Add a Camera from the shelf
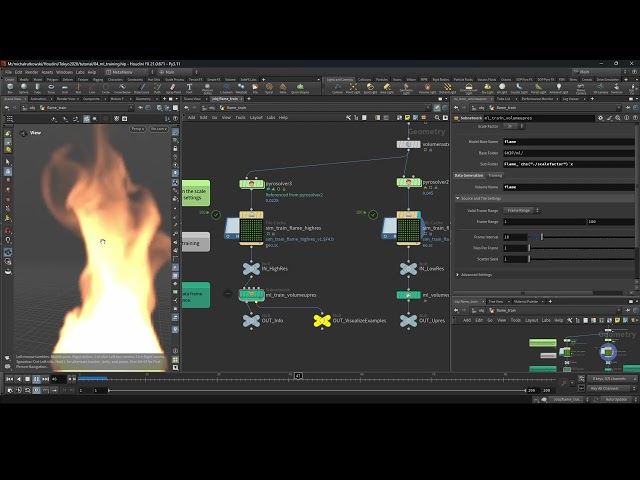This screenshot has width=640, height=480. click(338, 88)
